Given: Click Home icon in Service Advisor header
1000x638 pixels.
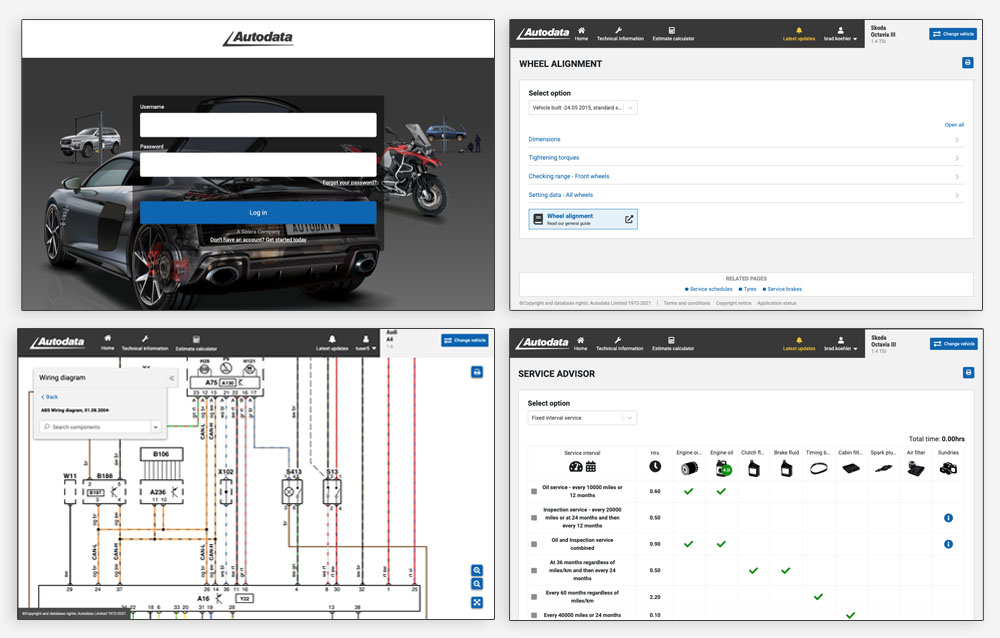Looking at the screenshot, I should tap(580, 340).
